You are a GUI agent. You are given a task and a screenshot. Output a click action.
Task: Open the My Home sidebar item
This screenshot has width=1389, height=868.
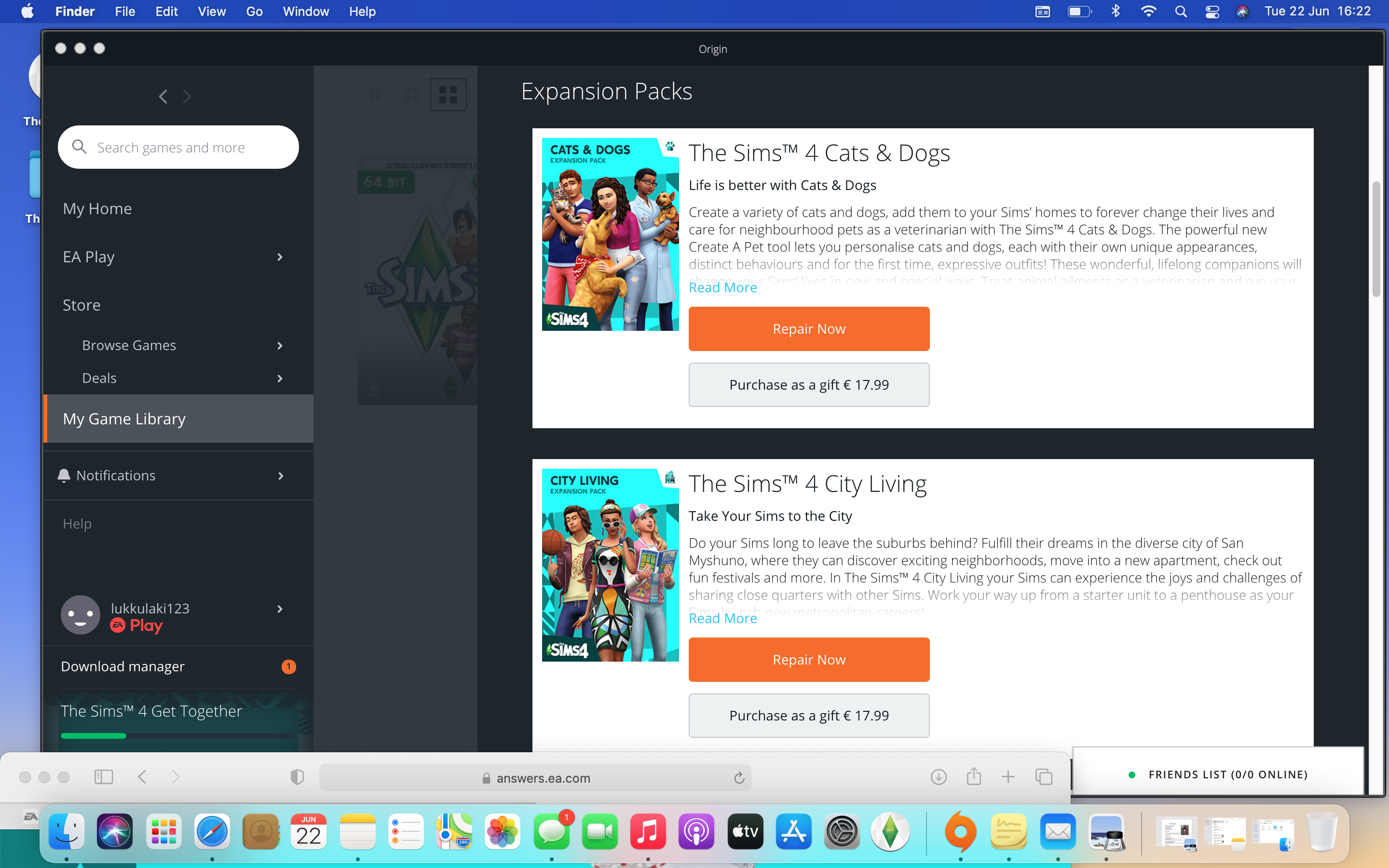tap(97, 208)
